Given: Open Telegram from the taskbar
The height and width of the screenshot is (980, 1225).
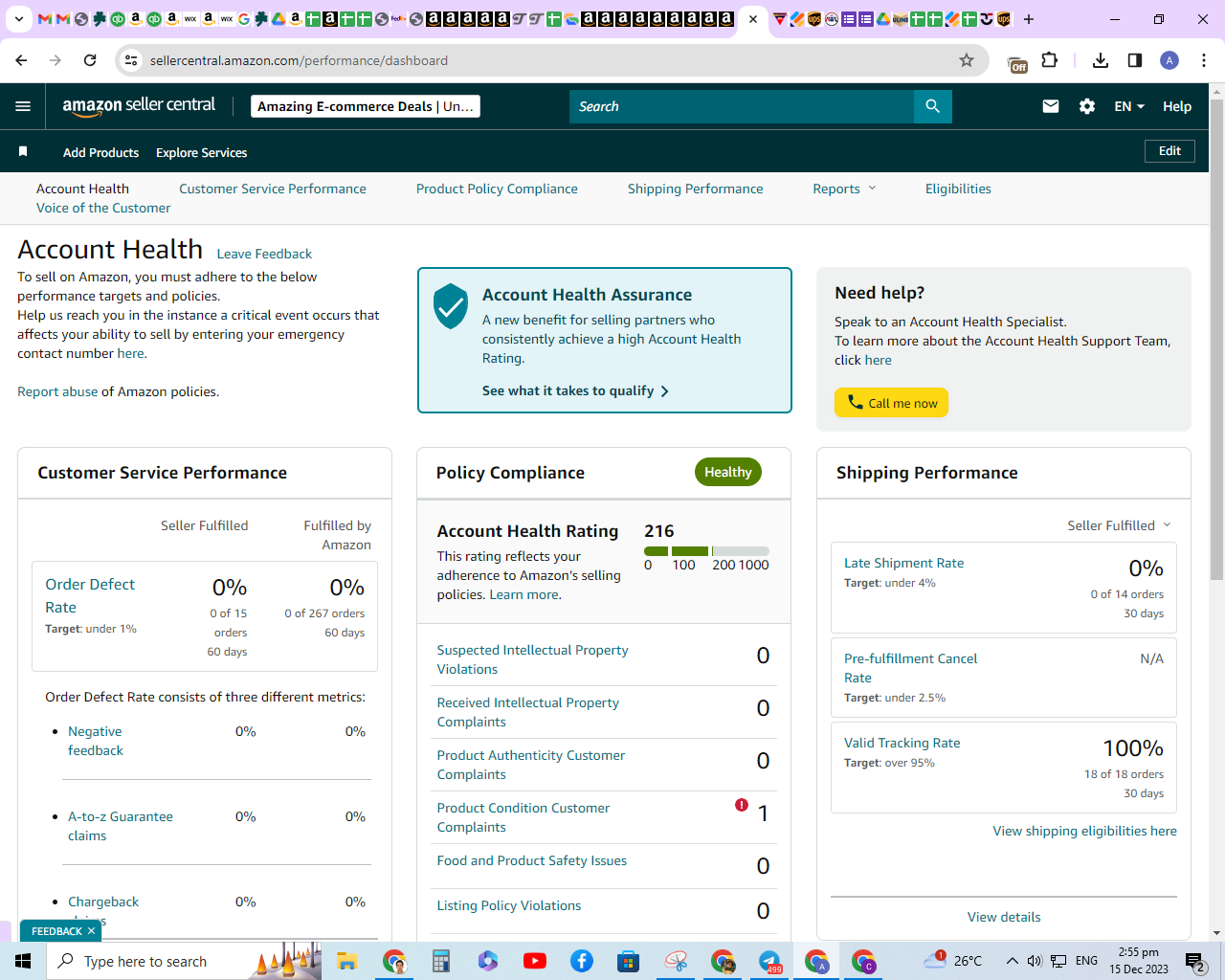Looking at the screenshot, I should 769,961.
